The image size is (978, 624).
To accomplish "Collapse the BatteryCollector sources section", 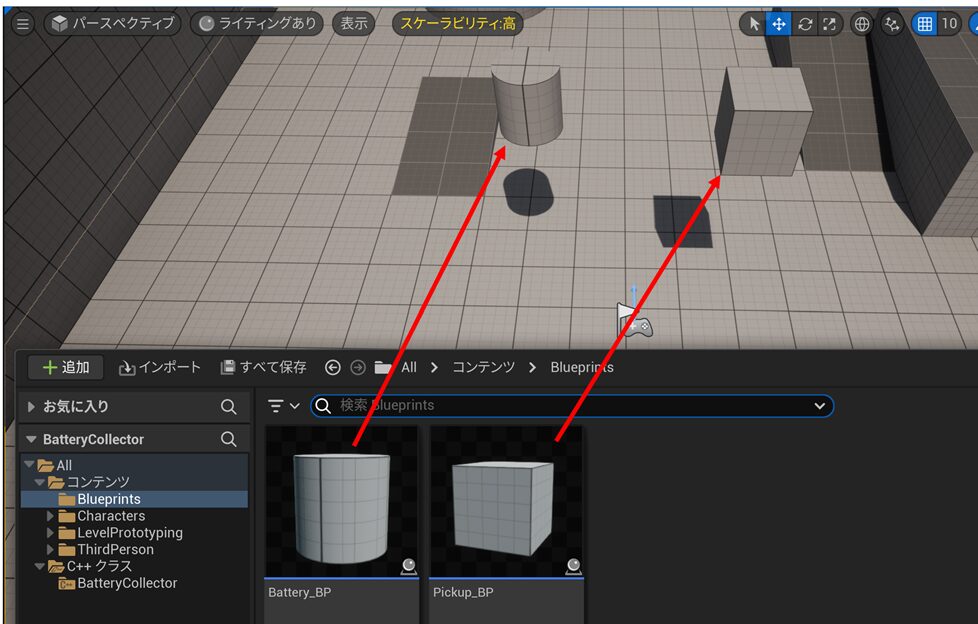I will [x=31, y=439].
